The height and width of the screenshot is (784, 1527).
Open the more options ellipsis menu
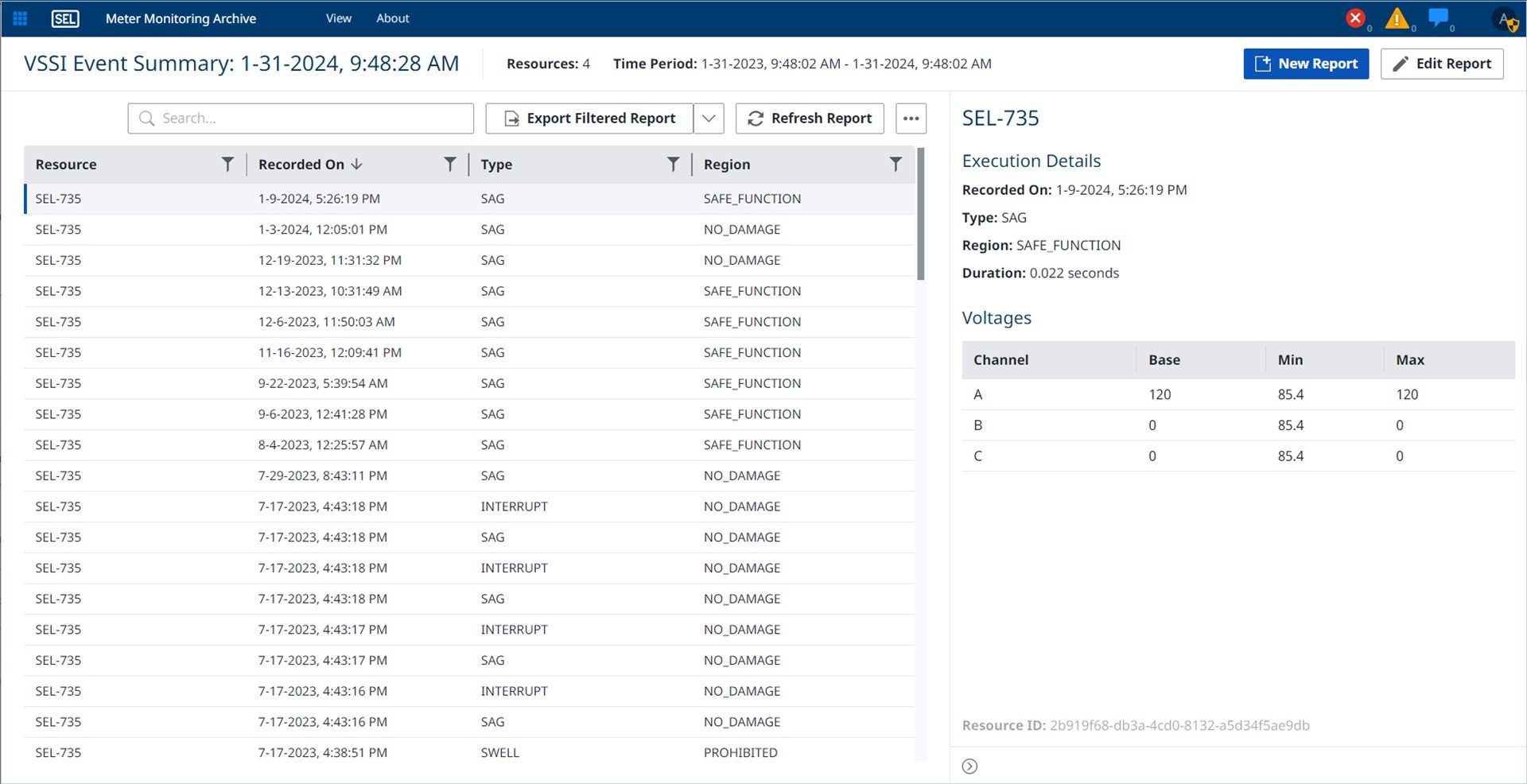pyautogui.click(x=911, y=118)
